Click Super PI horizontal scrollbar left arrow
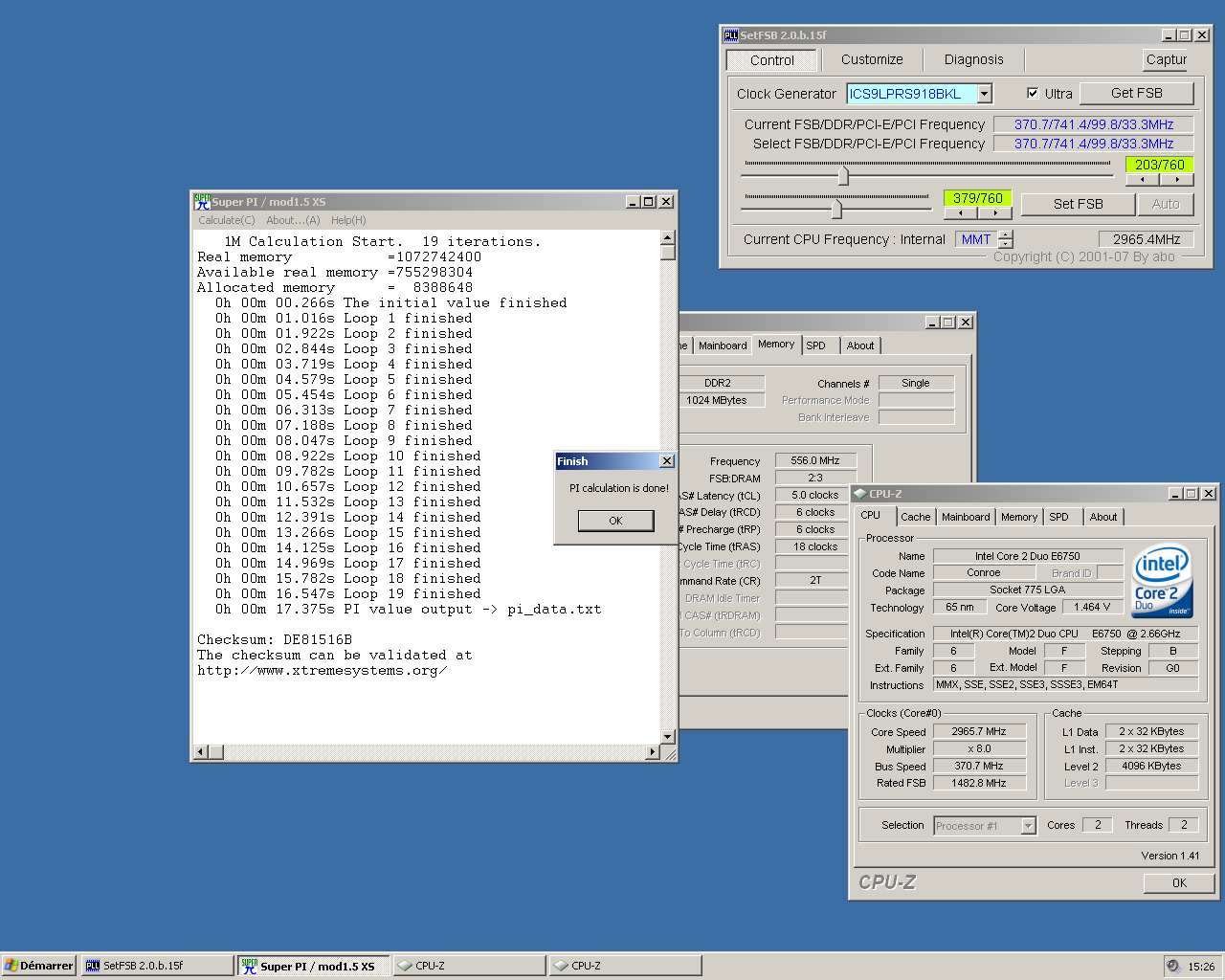This screenshot has width=1225, height=980. (x=201, y=752)
